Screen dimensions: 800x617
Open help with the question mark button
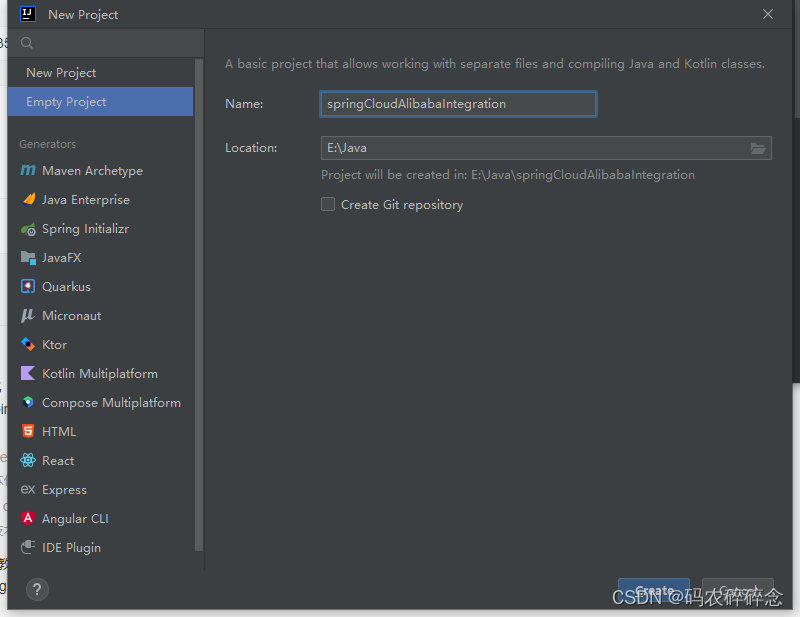point(37,589)
